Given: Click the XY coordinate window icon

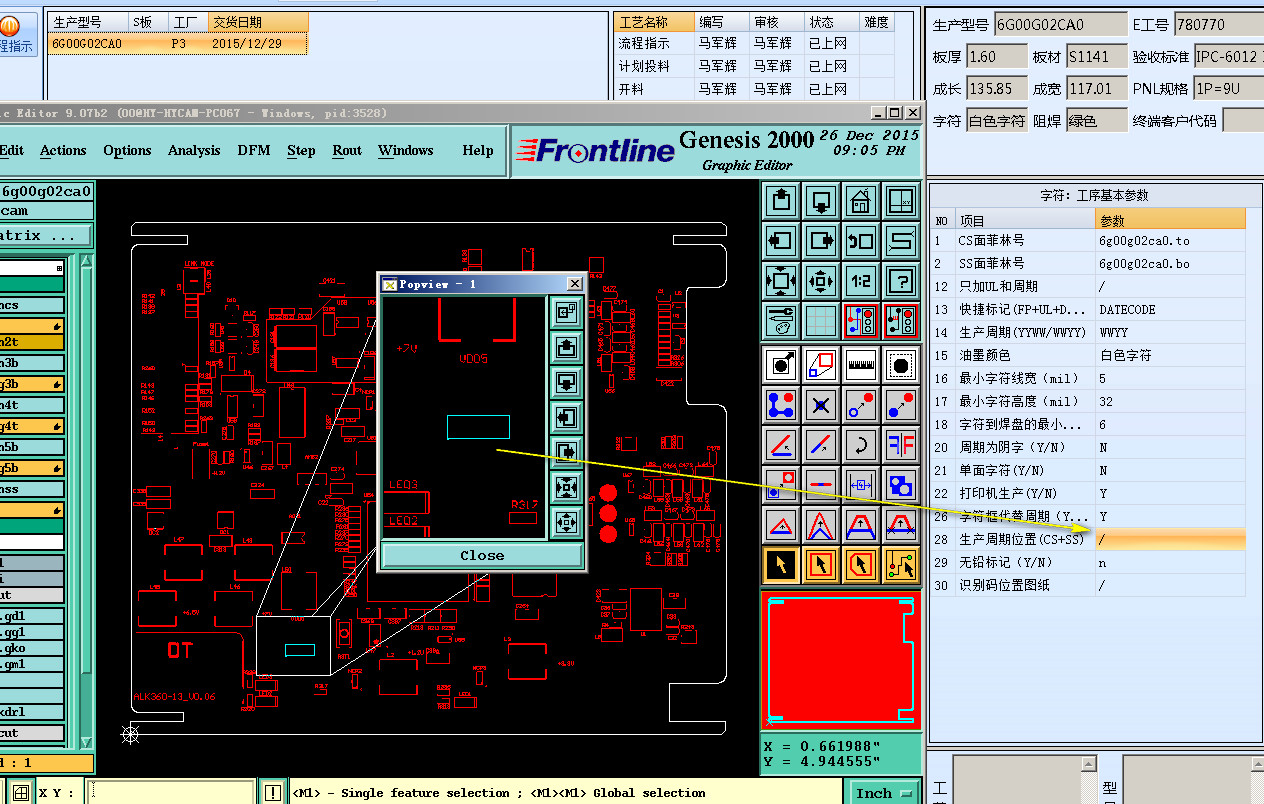Looking at the screenshot, I should pyautogui.click(x=901, y=200).
